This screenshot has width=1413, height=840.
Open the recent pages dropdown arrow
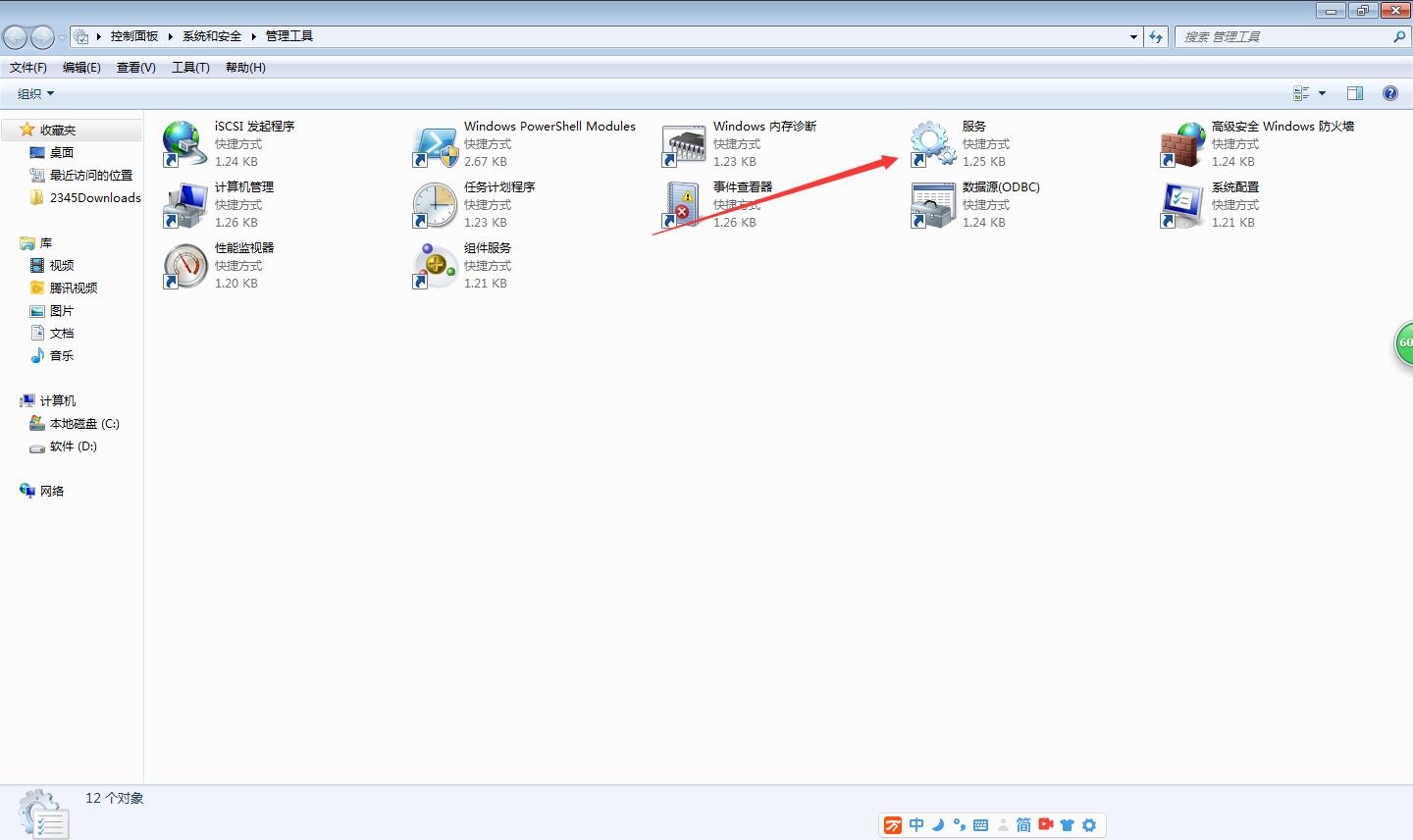63,37
